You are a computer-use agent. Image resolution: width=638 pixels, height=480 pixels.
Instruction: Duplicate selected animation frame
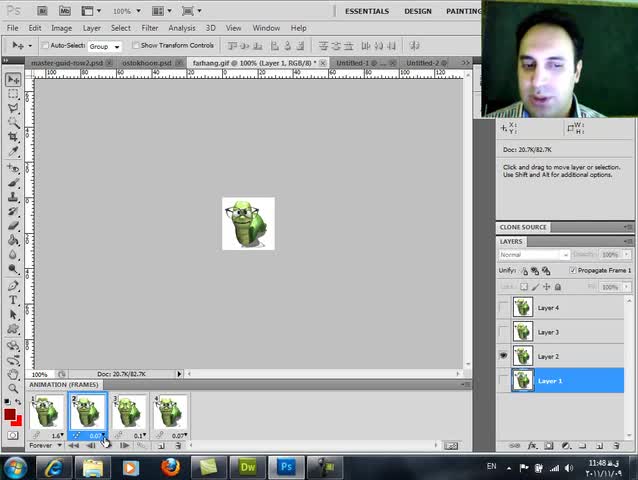click(161, 446)
